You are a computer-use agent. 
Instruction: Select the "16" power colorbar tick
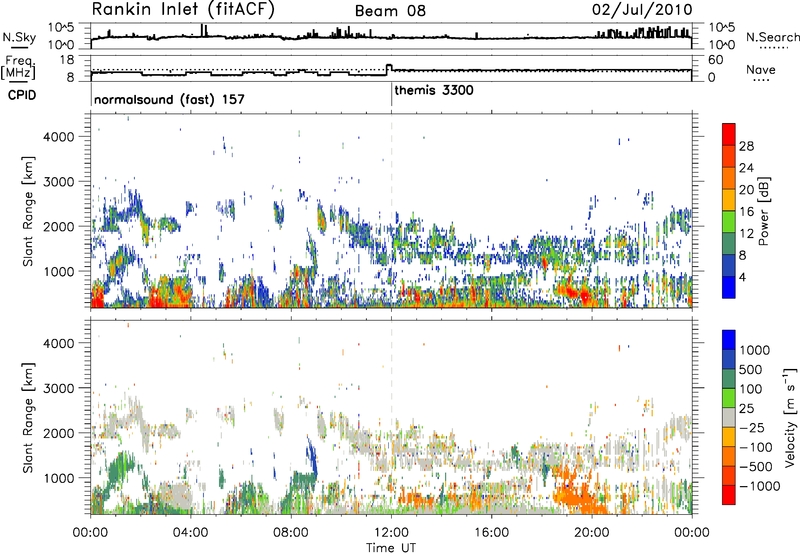tap(746, 212)
